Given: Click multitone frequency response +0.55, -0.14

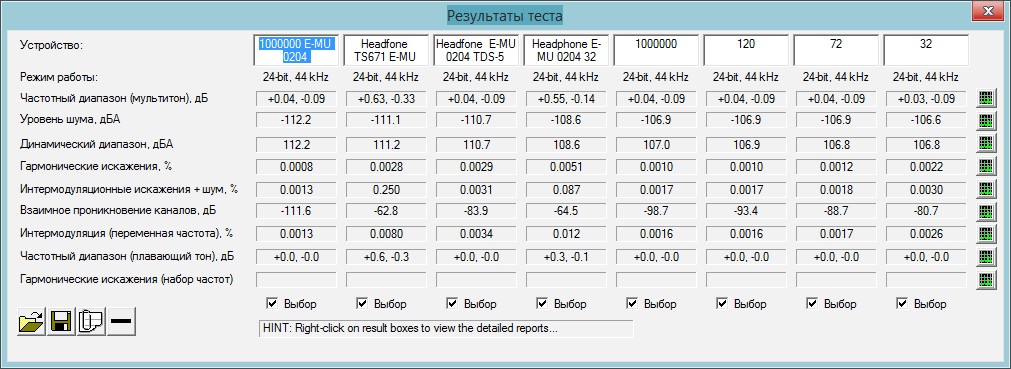Looking at the screenshot, I should 566,98.
